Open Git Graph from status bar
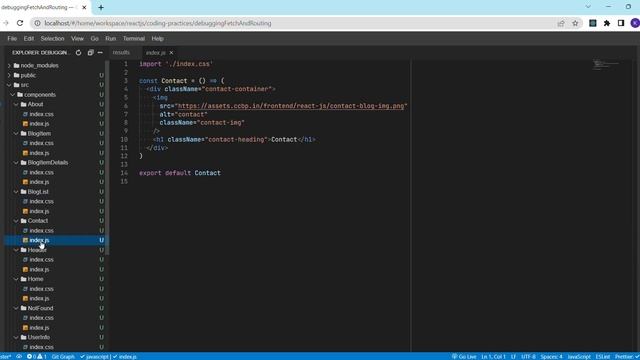 63,357
